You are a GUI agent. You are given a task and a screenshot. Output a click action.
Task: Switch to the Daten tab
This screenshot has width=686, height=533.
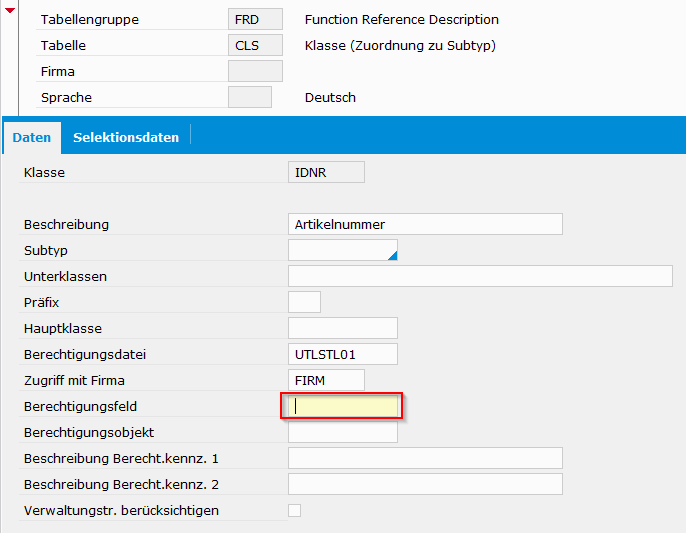tap(32, 137)
